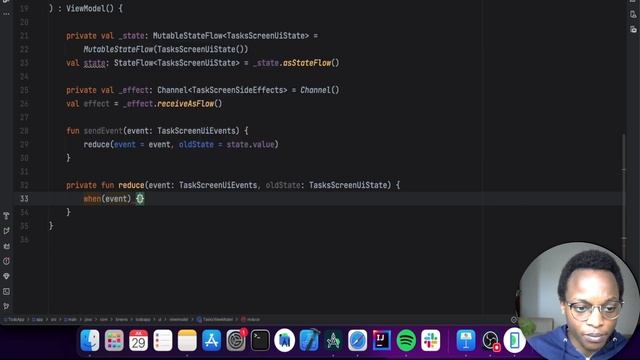Open Xcode from the dock
Viewport: 640px width, 360px height.
click(x=309, y=340)
